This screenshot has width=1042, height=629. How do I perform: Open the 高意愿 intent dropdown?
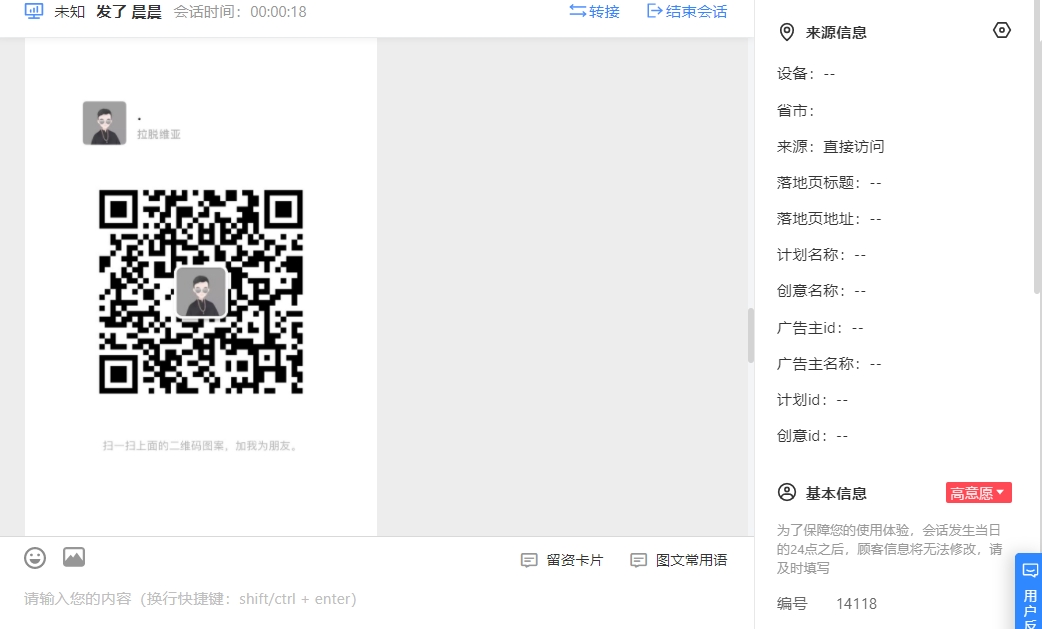point(978,493)
